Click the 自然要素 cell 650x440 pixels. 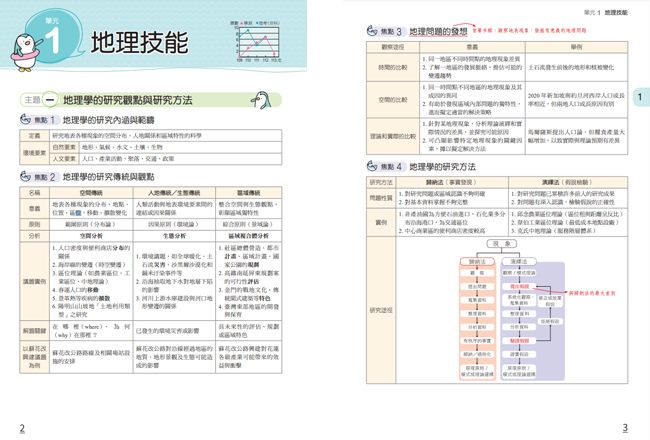(65, 147)
